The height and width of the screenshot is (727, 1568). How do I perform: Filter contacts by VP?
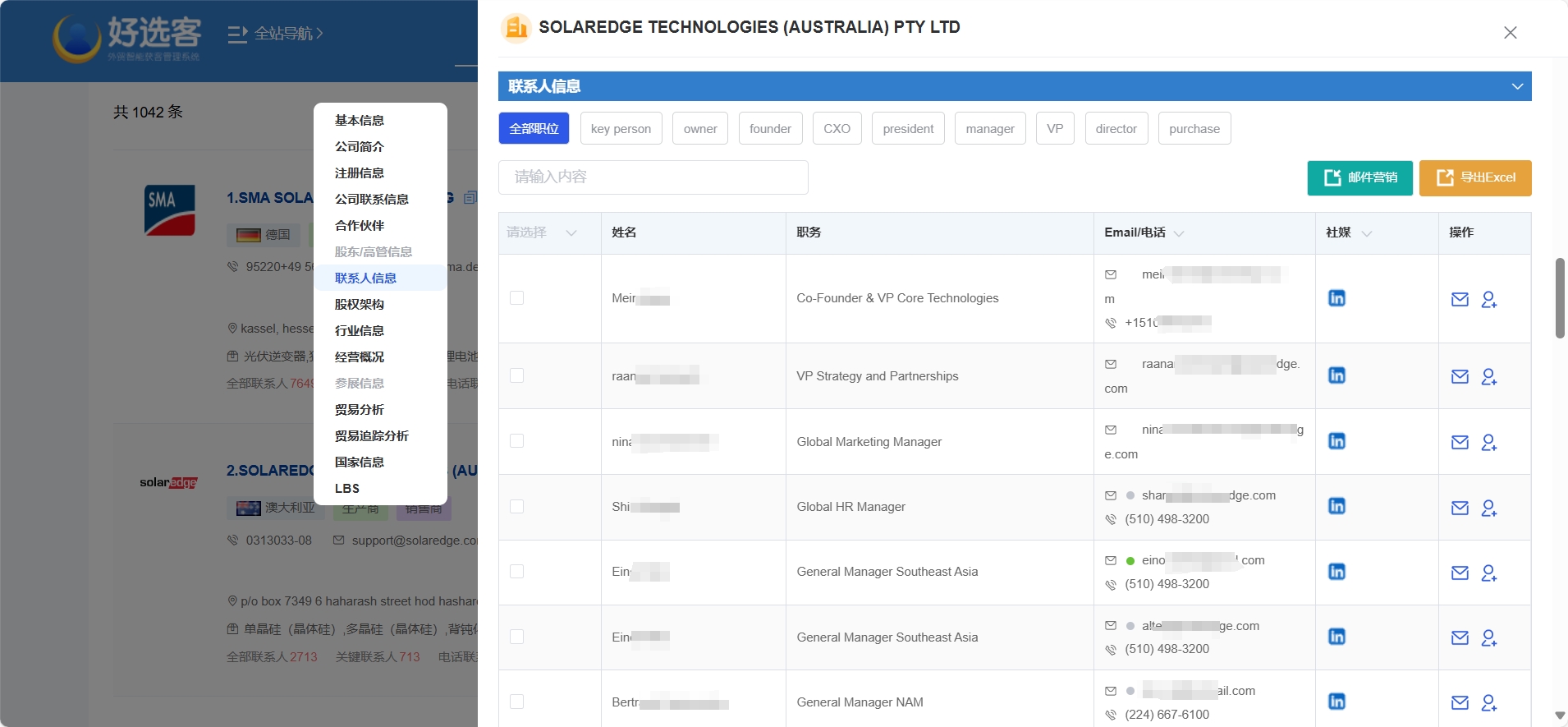[x=1055, y=128]
